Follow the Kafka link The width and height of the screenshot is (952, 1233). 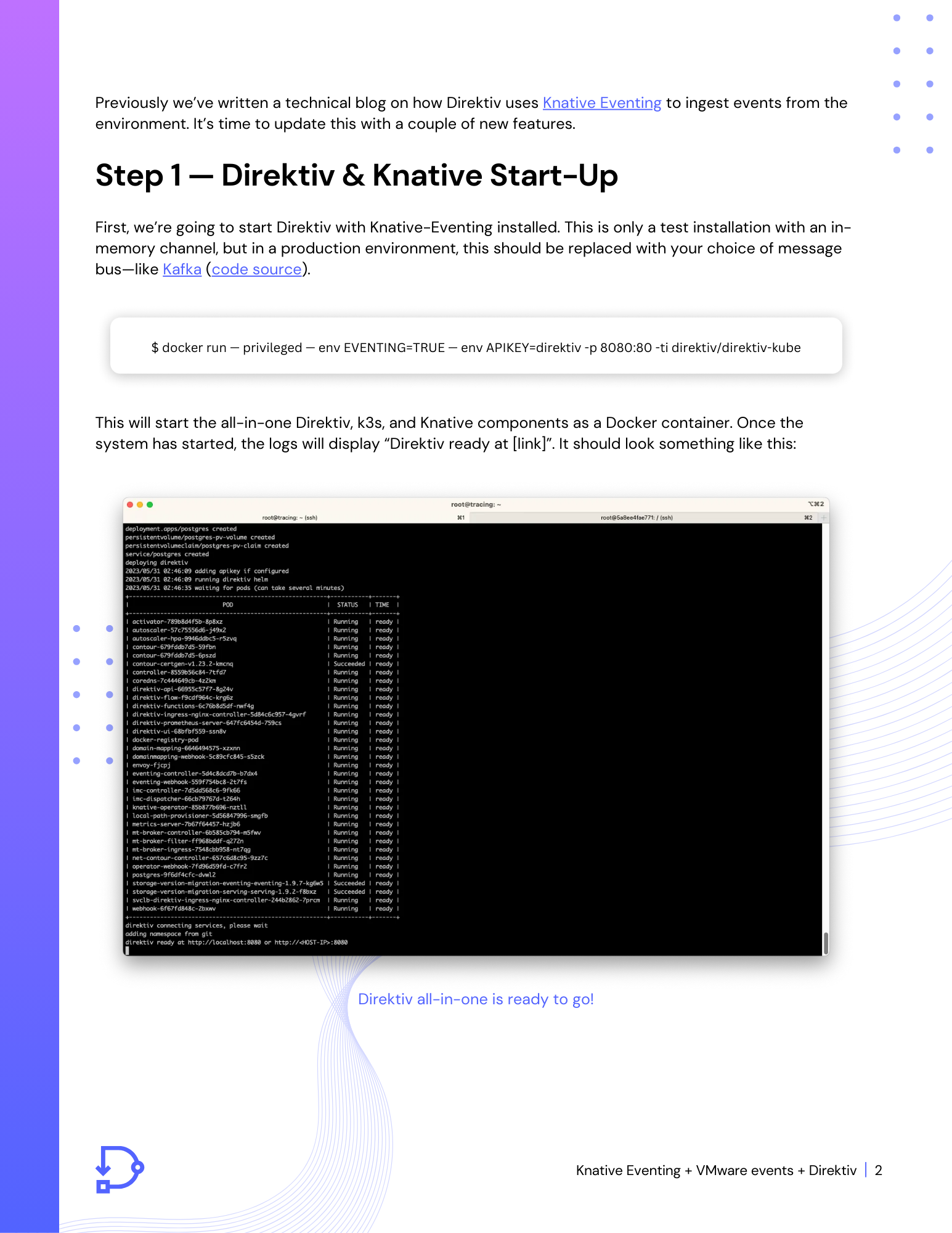[x=182, y=269]
